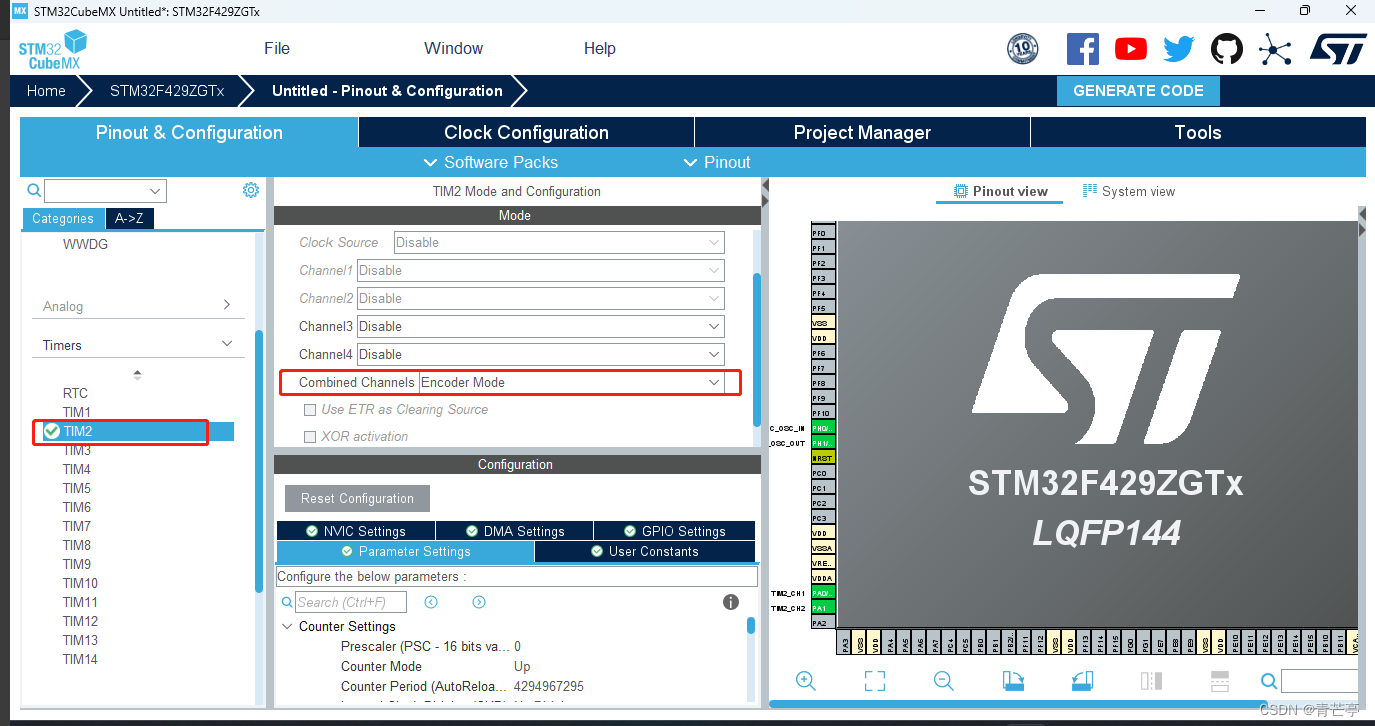The width and height of the screenshot is (1375, 726).
Task: Open the Channel1 dropdown
Action: coord(541,270)
